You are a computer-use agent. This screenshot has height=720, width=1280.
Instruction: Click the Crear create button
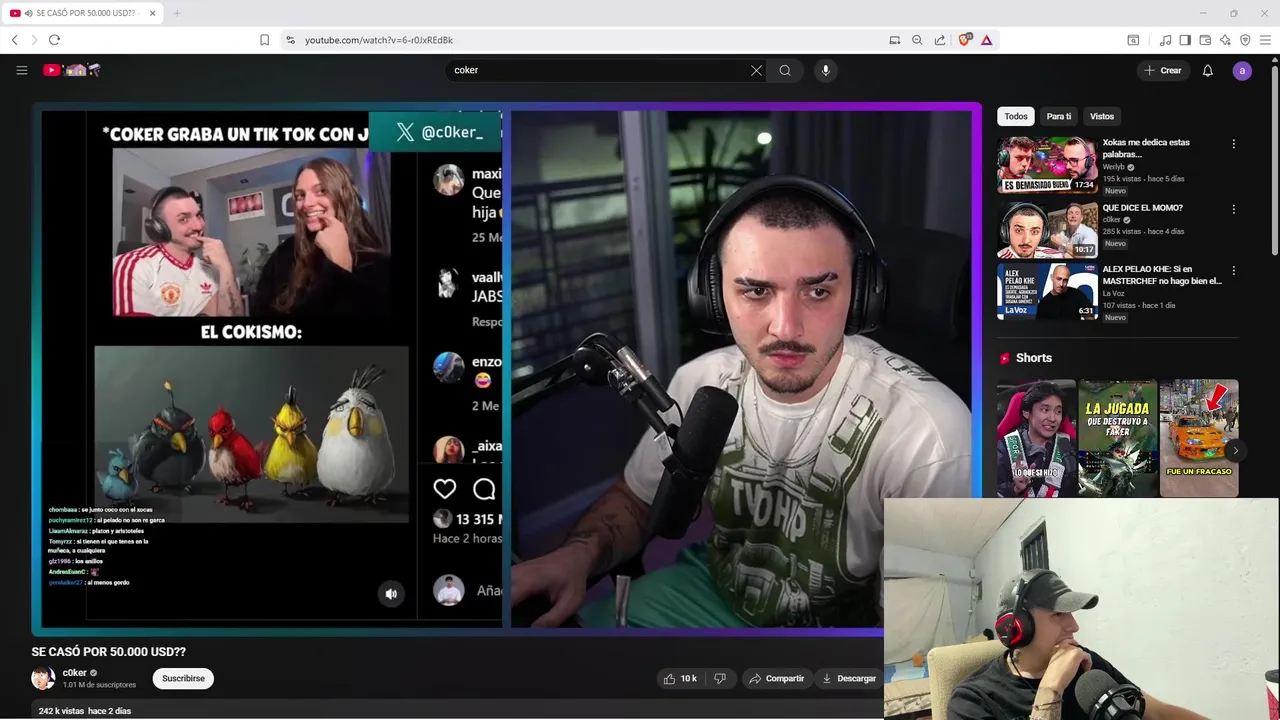click(x=1163, y=70)
